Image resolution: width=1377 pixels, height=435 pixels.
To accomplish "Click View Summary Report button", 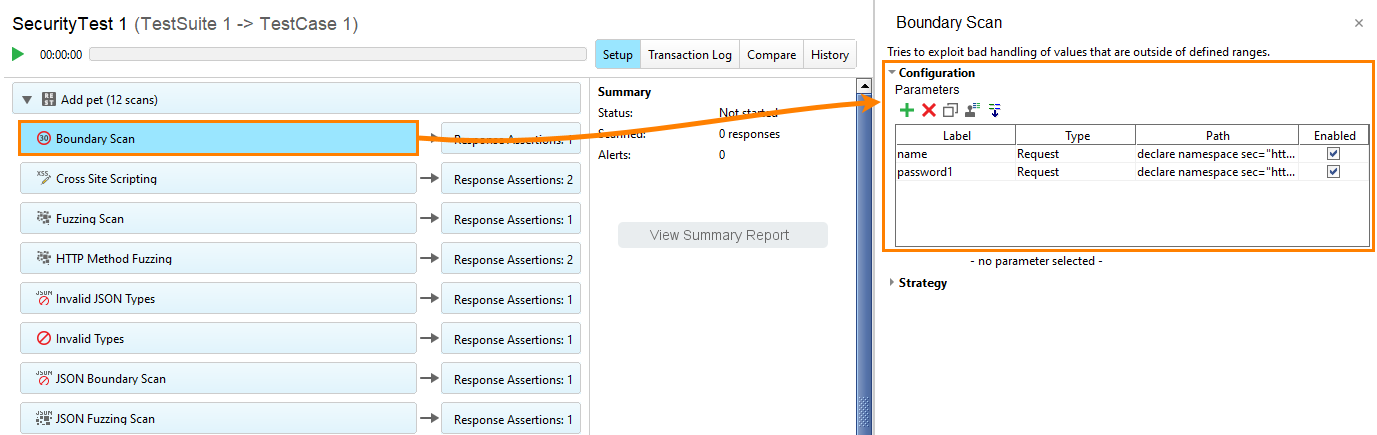I will pos(722,236).
